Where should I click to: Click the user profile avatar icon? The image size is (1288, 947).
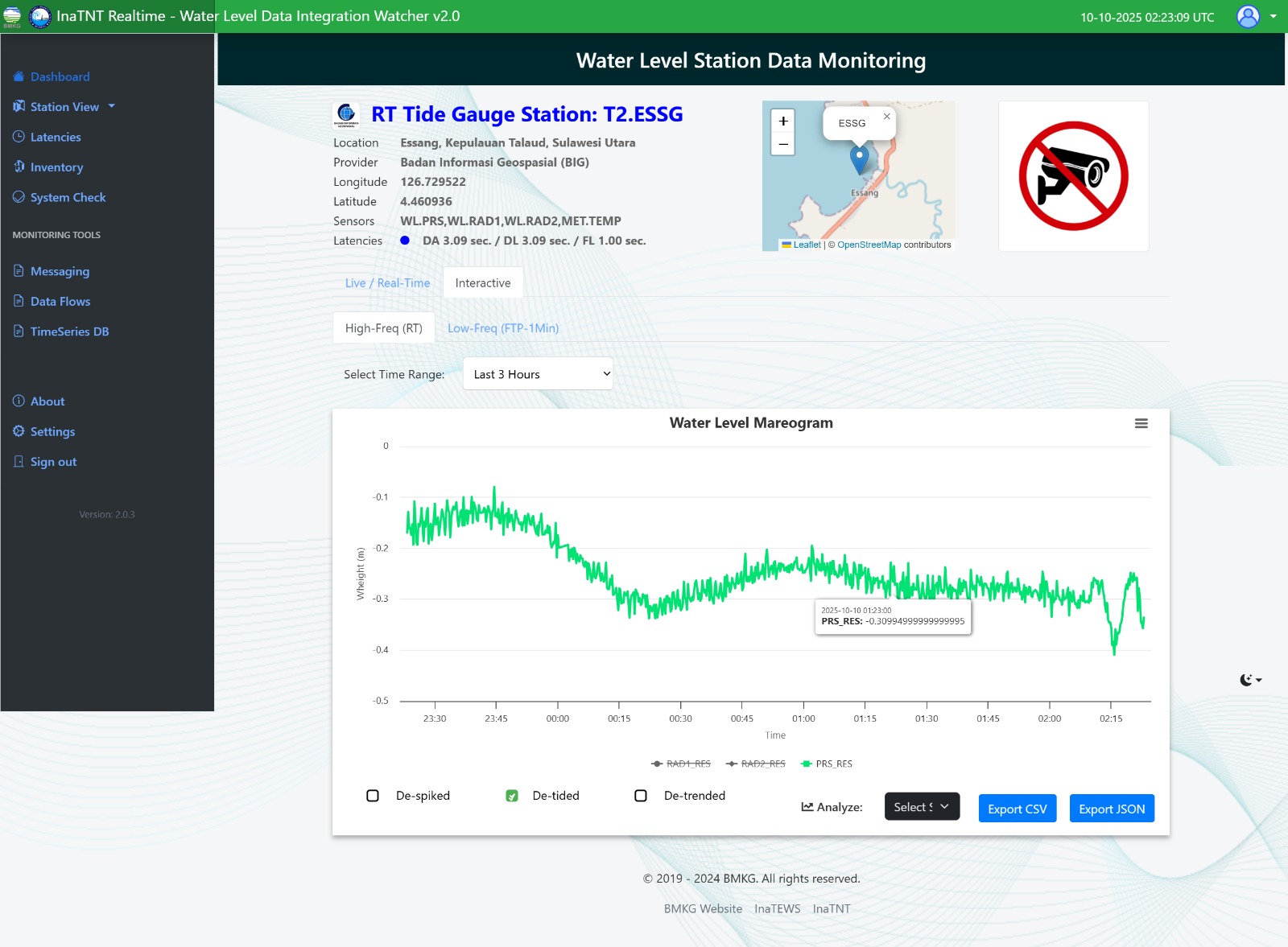[1247, 17]
